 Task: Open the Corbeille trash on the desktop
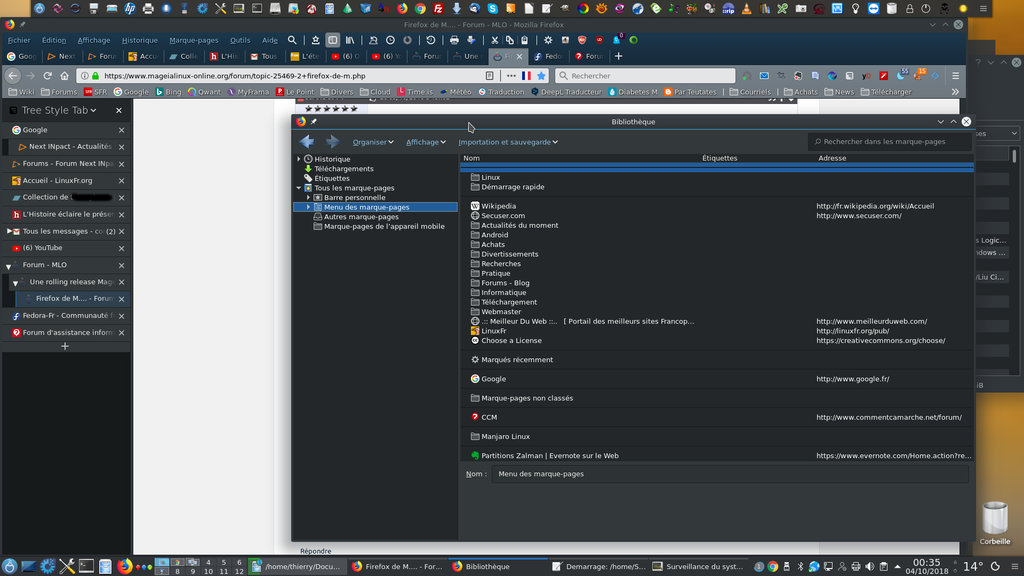coord(995,522)
